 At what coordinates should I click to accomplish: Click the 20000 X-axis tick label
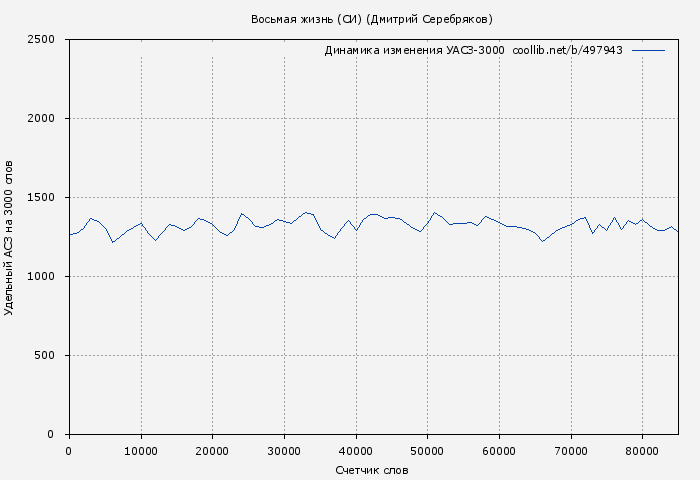[x=212, y=452]
